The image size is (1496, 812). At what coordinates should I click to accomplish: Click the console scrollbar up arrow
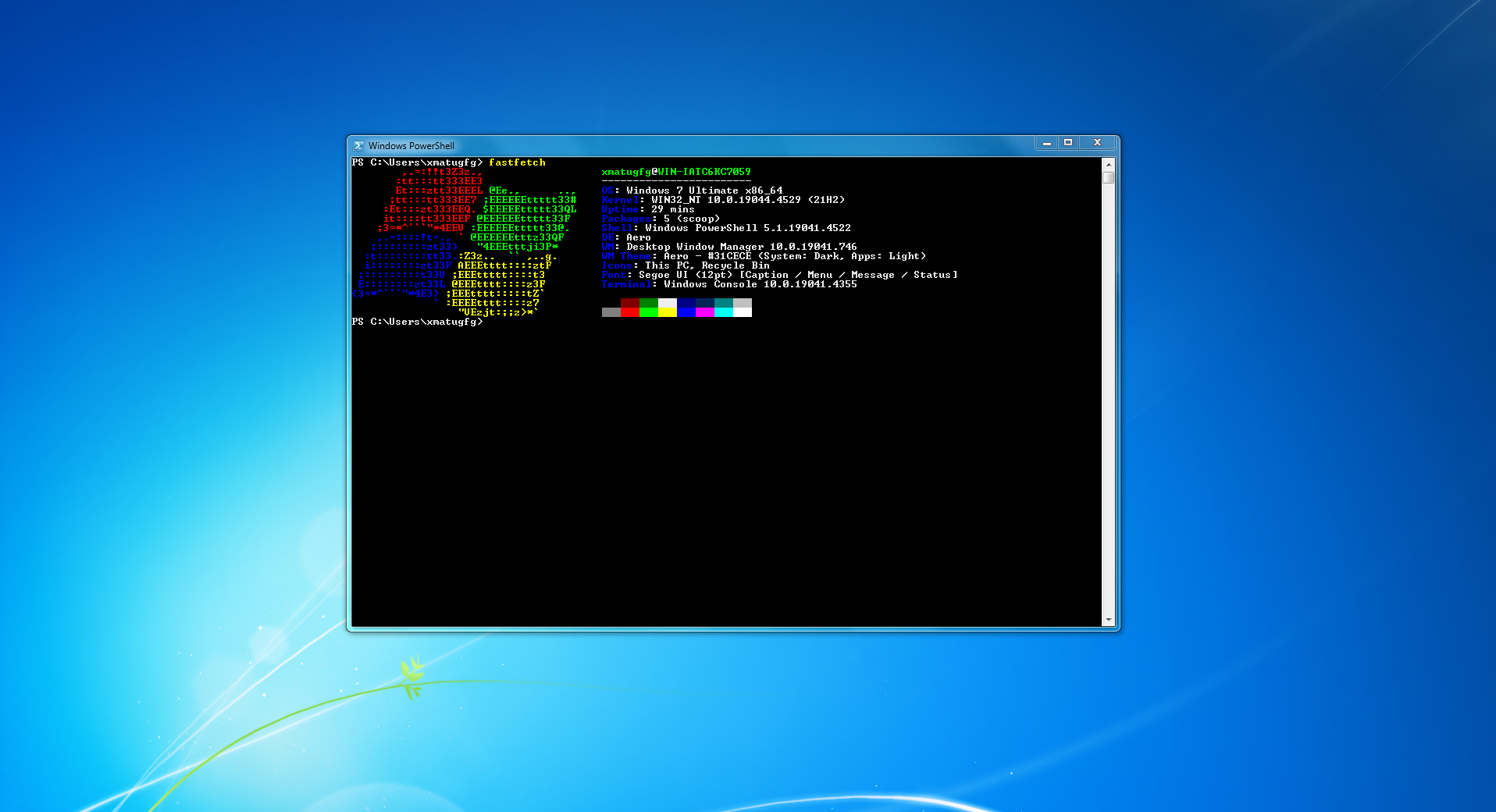tap(1108, 165)
